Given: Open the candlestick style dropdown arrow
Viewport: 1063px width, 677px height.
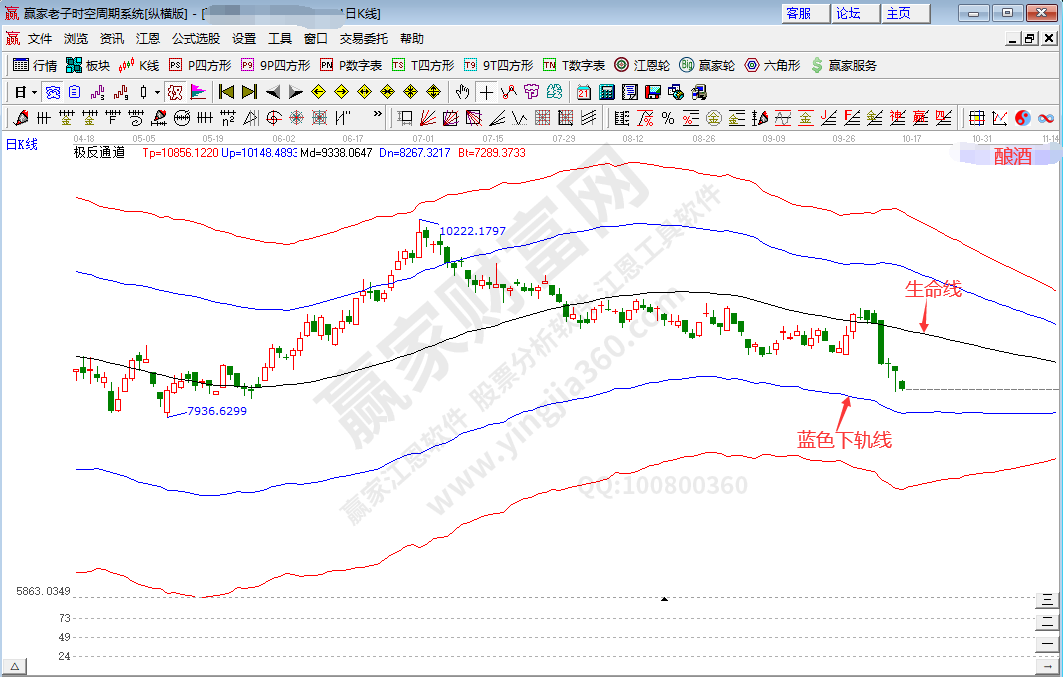Looking at the screenshot, I should click(156, 92).
